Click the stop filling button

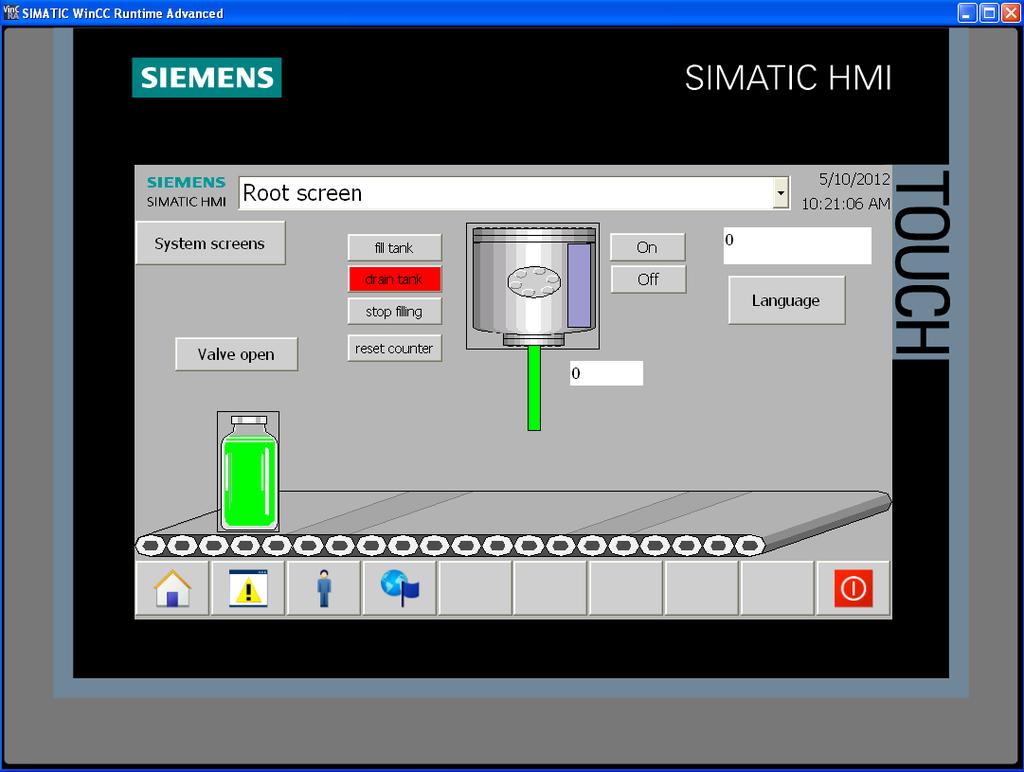[x=394, y=312]
